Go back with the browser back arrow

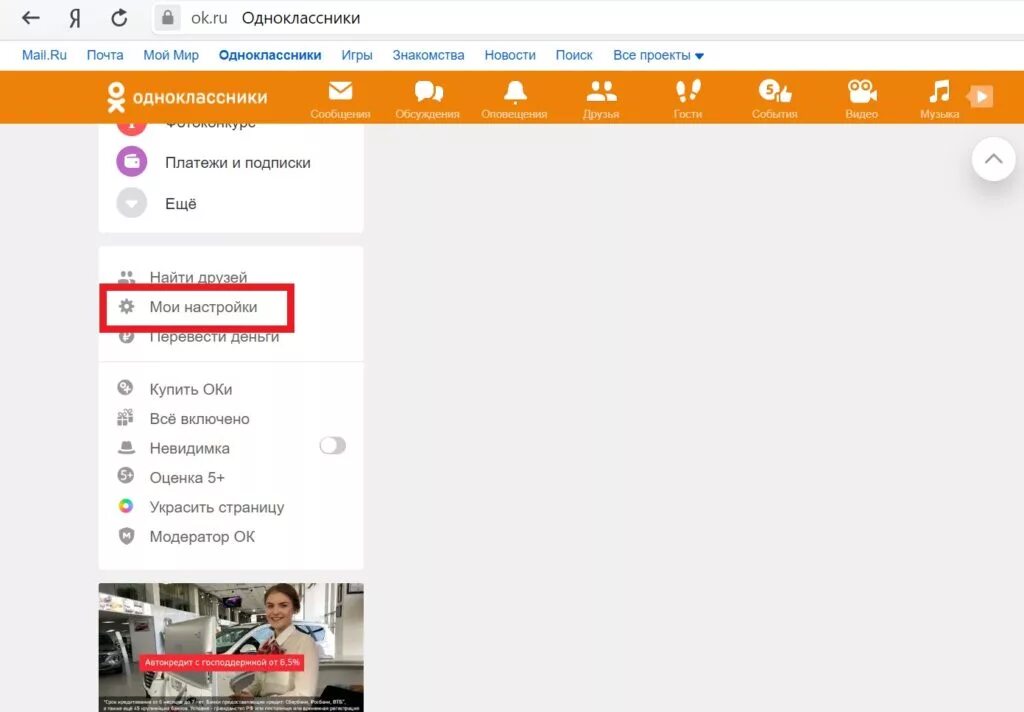[x=31, y=18]
